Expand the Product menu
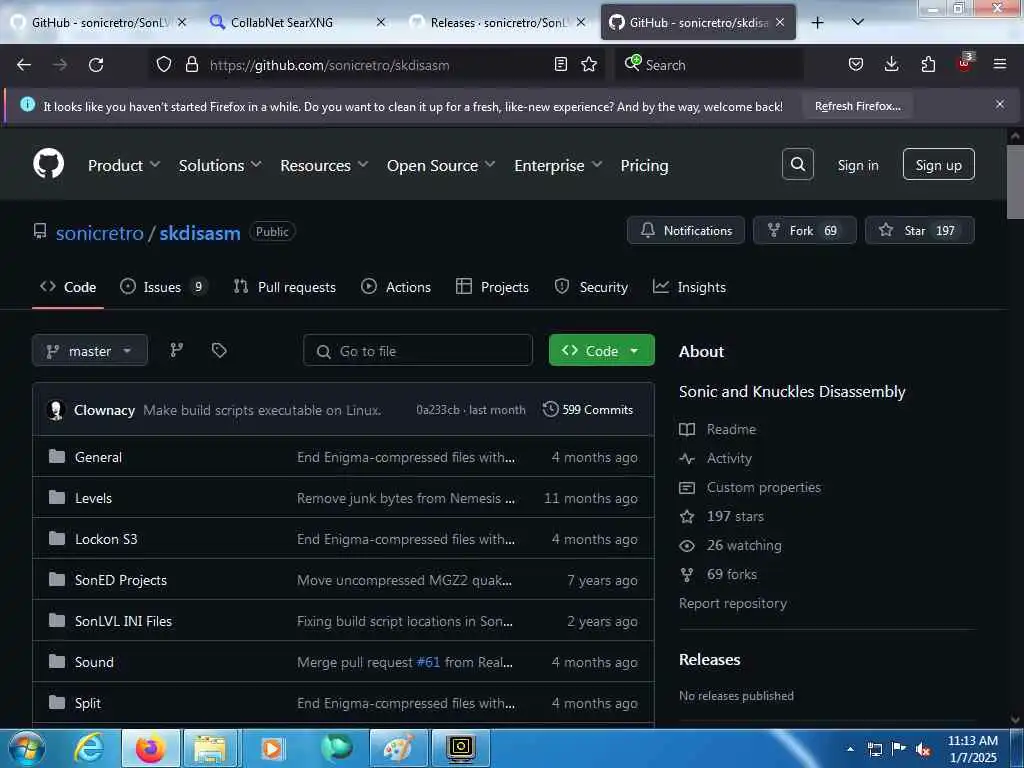 coord(124,165)
